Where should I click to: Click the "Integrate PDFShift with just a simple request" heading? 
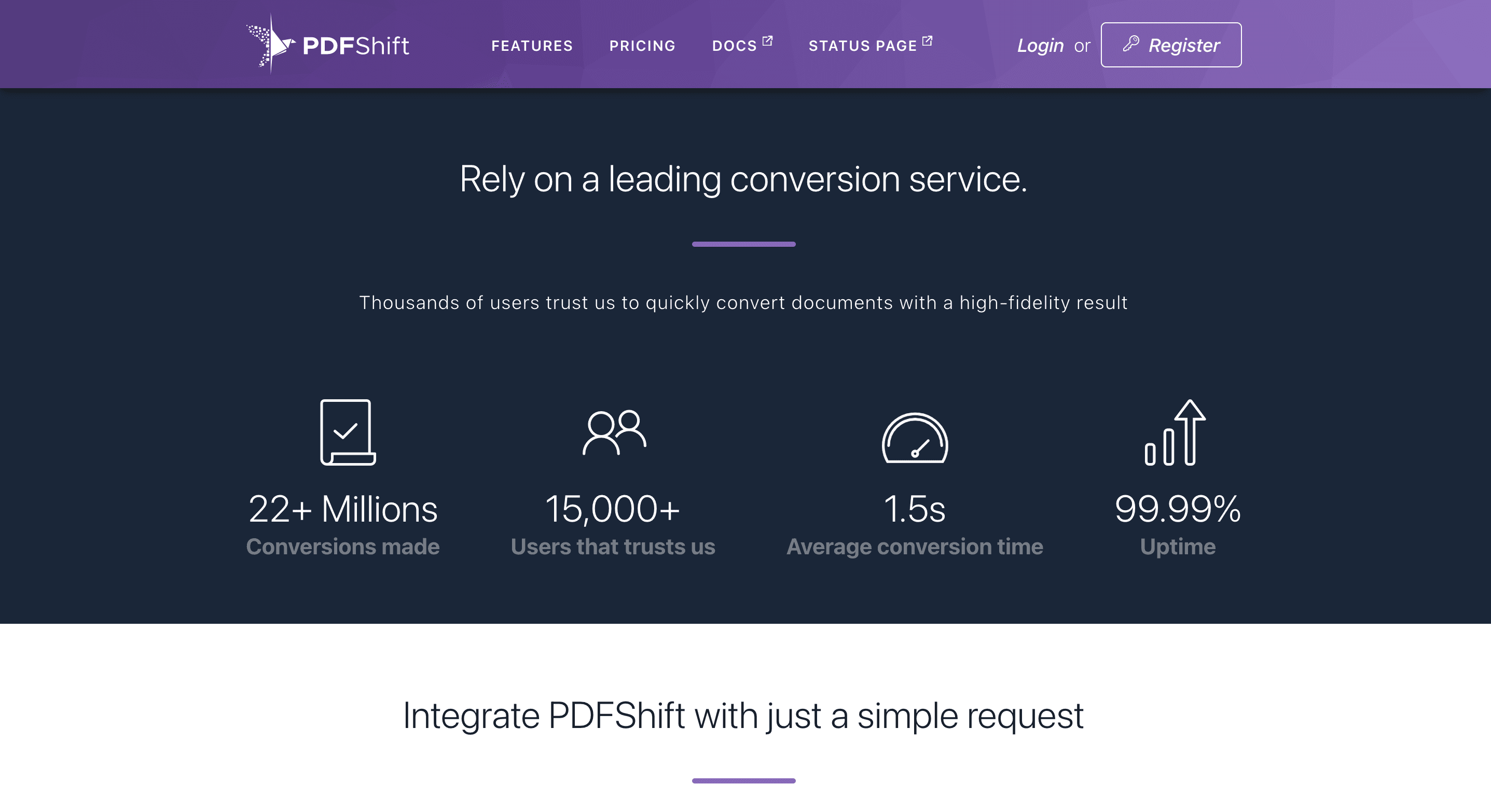(743, 716)
